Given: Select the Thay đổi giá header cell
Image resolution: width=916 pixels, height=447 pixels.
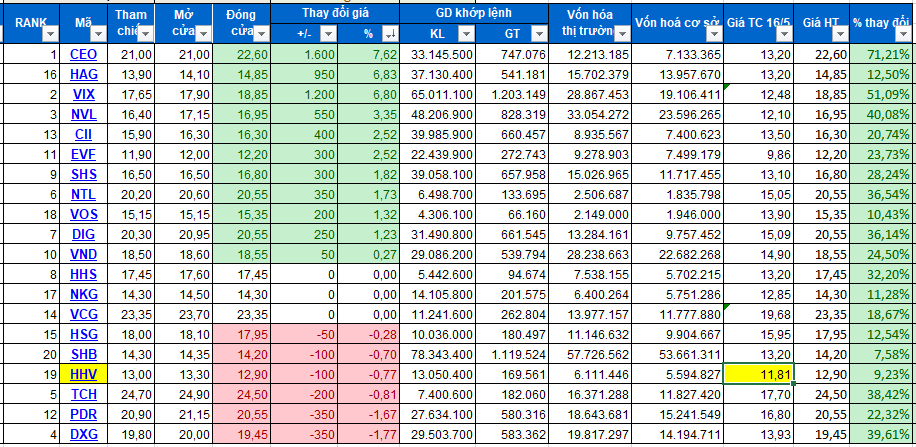Looking at the screenshot, I should click(x=335, y=13).
